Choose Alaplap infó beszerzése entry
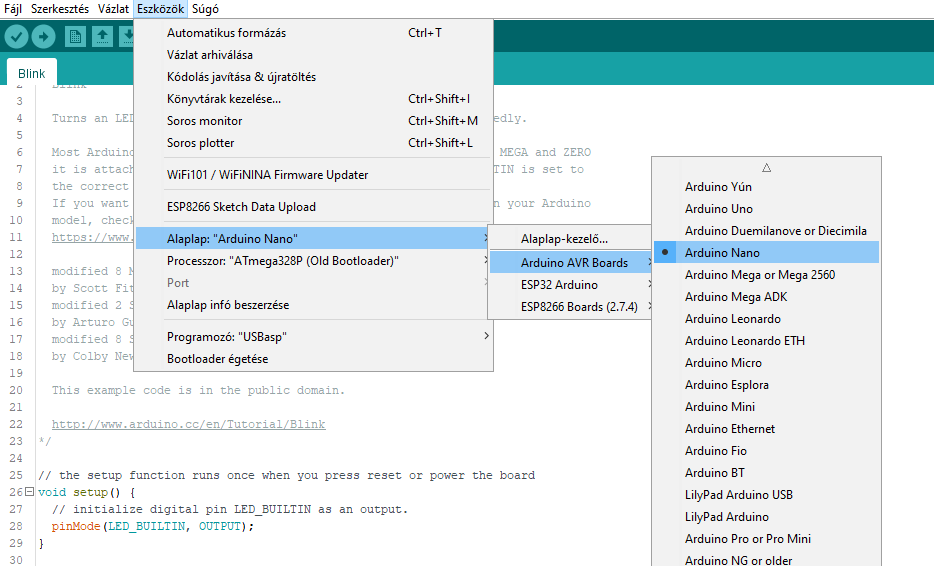The width and height of the screenshot is (934, 566). click(x=314, y=305)
